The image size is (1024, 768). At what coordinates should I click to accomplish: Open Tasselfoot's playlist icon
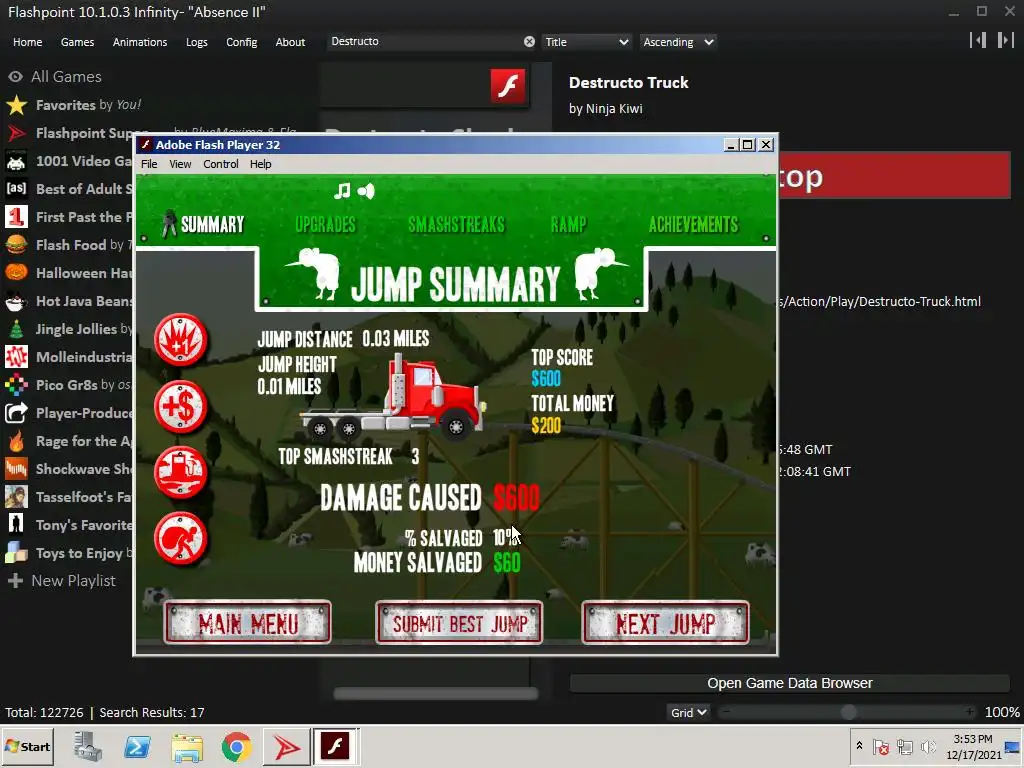click(16, 497)
